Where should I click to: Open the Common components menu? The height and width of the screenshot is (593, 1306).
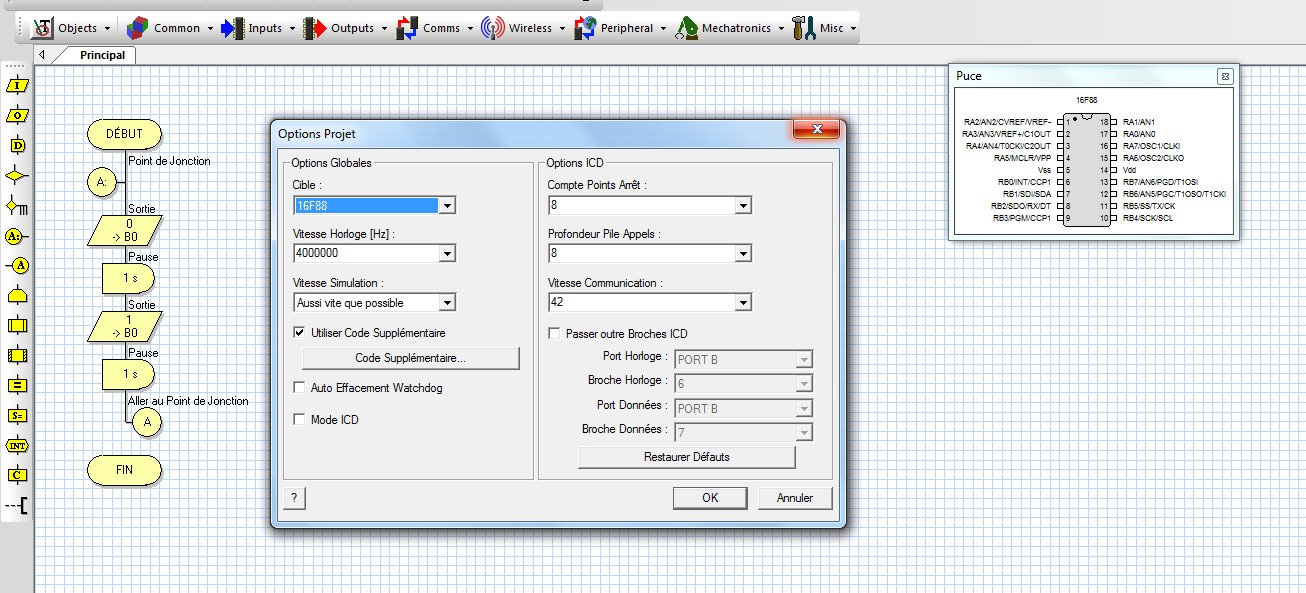(171, 28)
